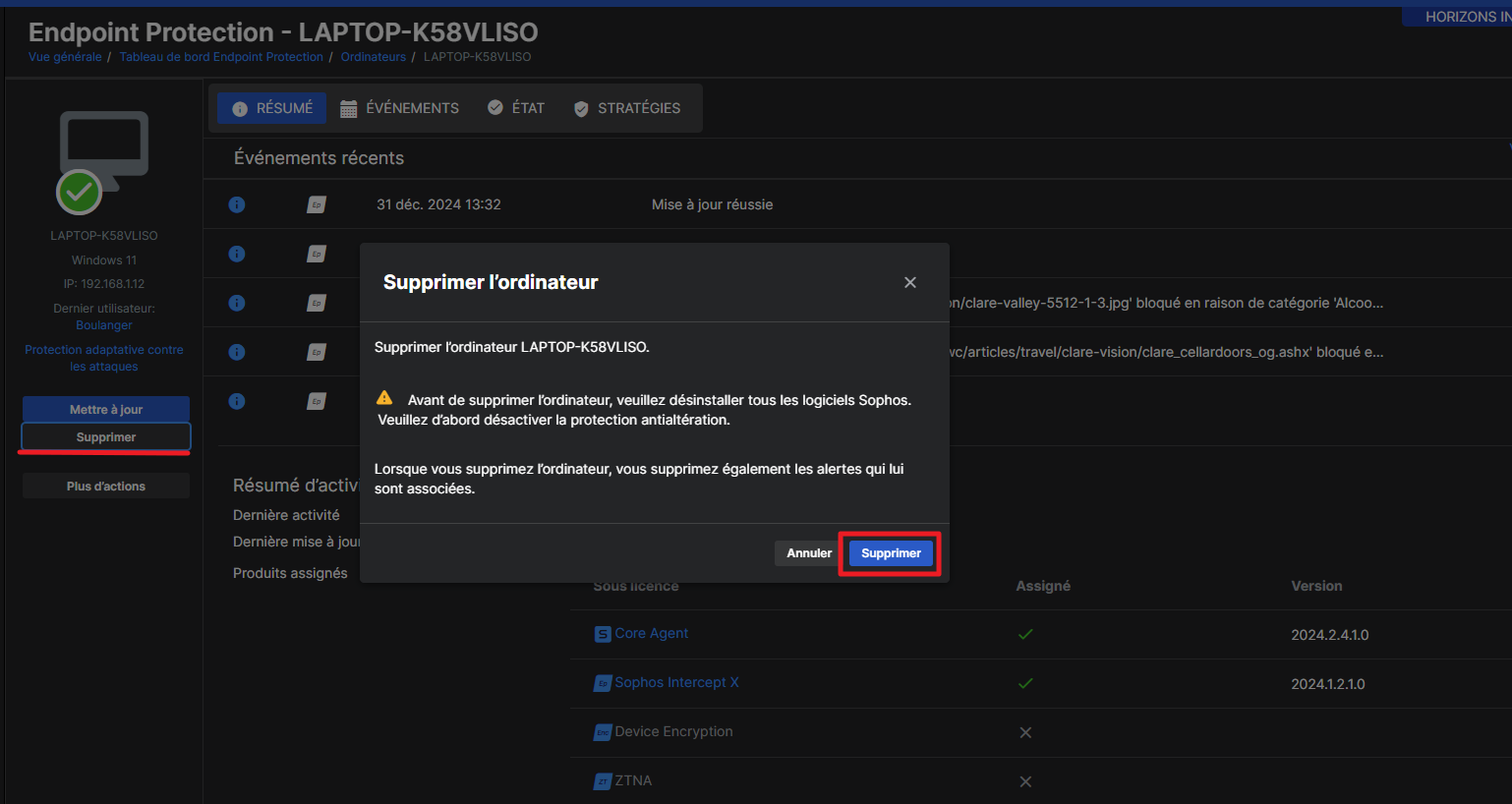The height and width of the screenshot is (804, 1512).
Task: Click the IP: 192.168.1.12 text
Action: click(x=104, y=284)
